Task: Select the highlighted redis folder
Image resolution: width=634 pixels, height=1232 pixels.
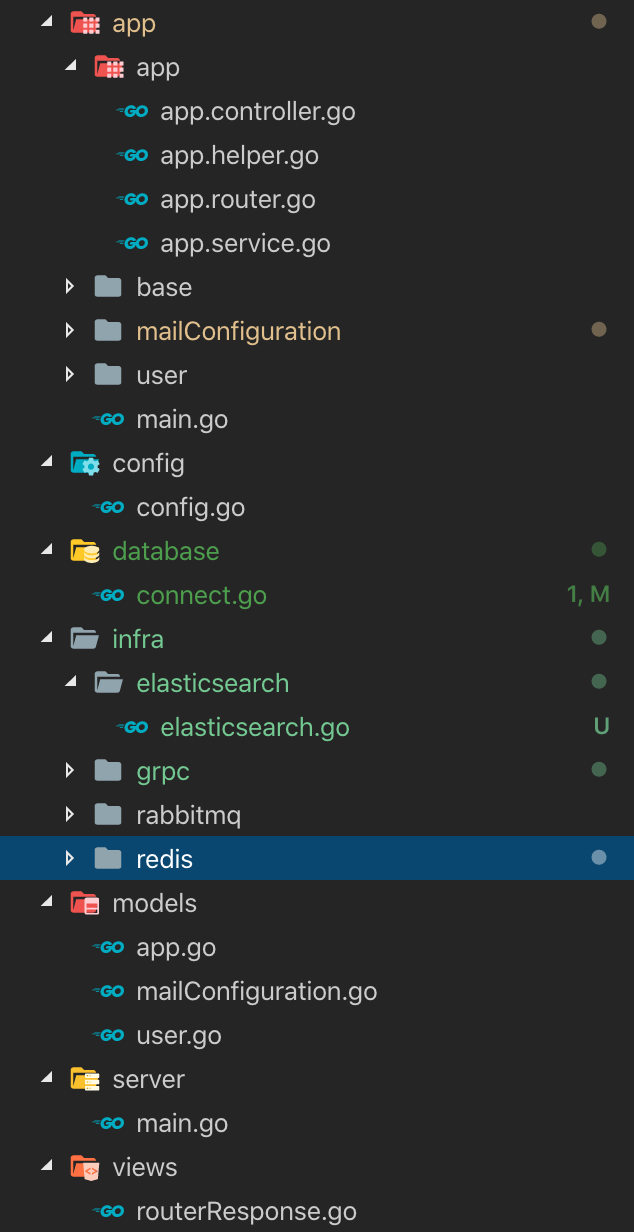Action: [x=165, y=857]
